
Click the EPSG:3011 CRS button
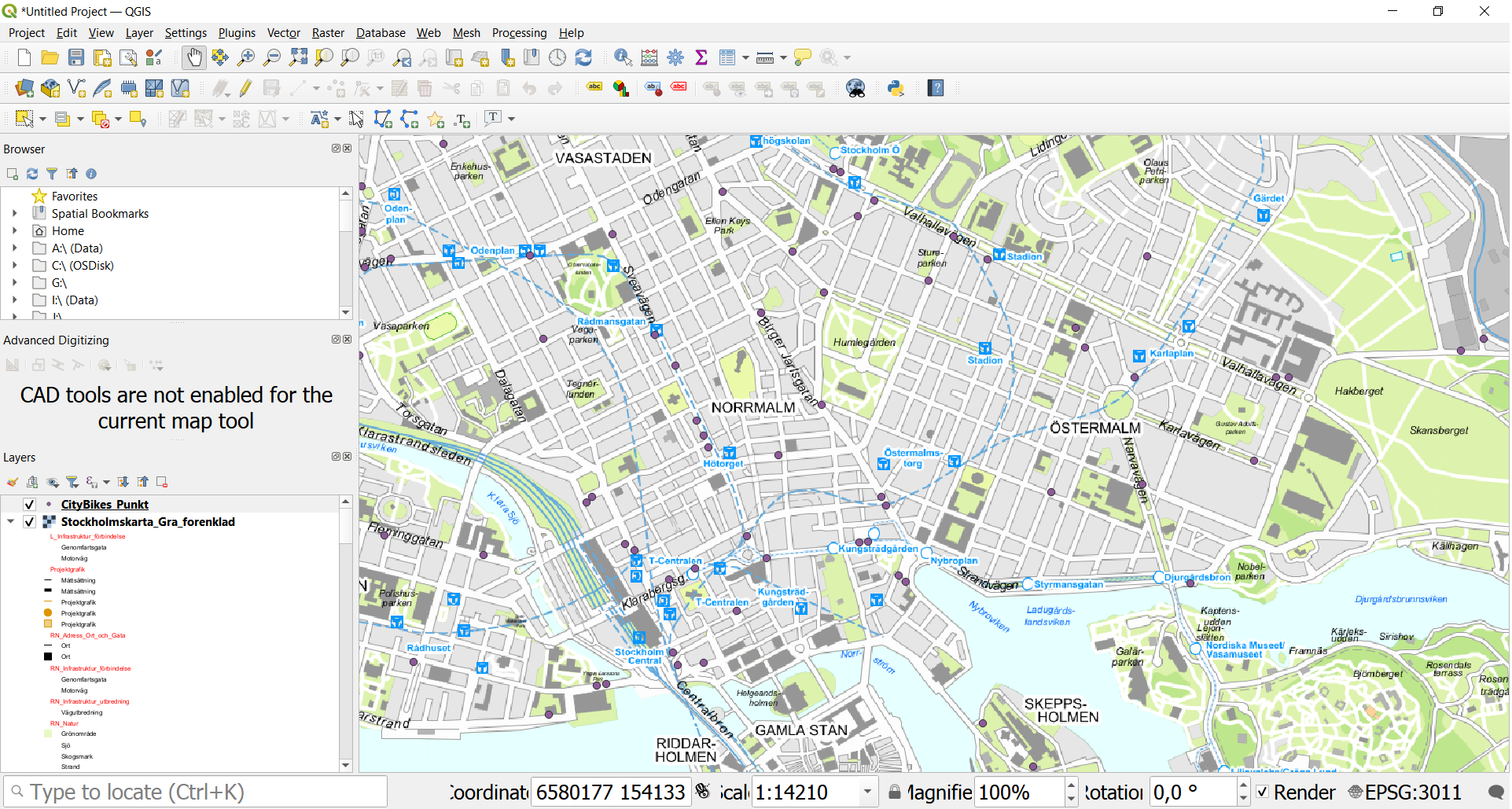tap(1404, 792)
